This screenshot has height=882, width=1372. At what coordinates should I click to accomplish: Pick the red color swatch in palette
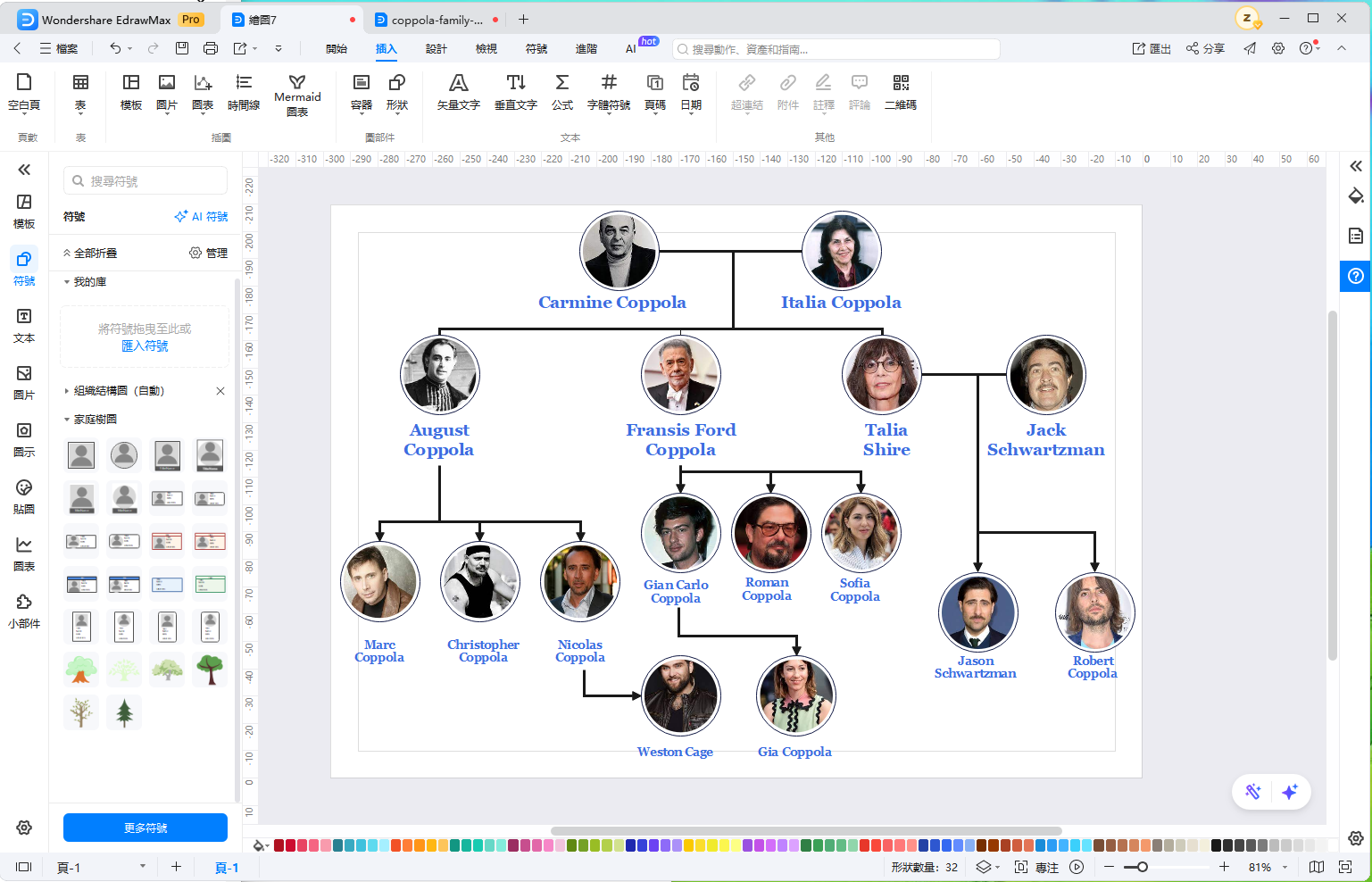coord(279,845)
